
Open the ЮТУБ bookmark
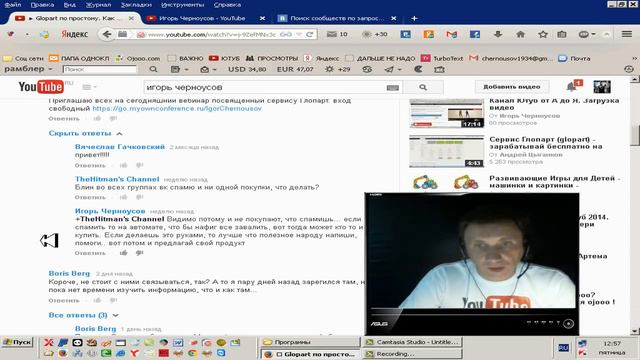224,58
